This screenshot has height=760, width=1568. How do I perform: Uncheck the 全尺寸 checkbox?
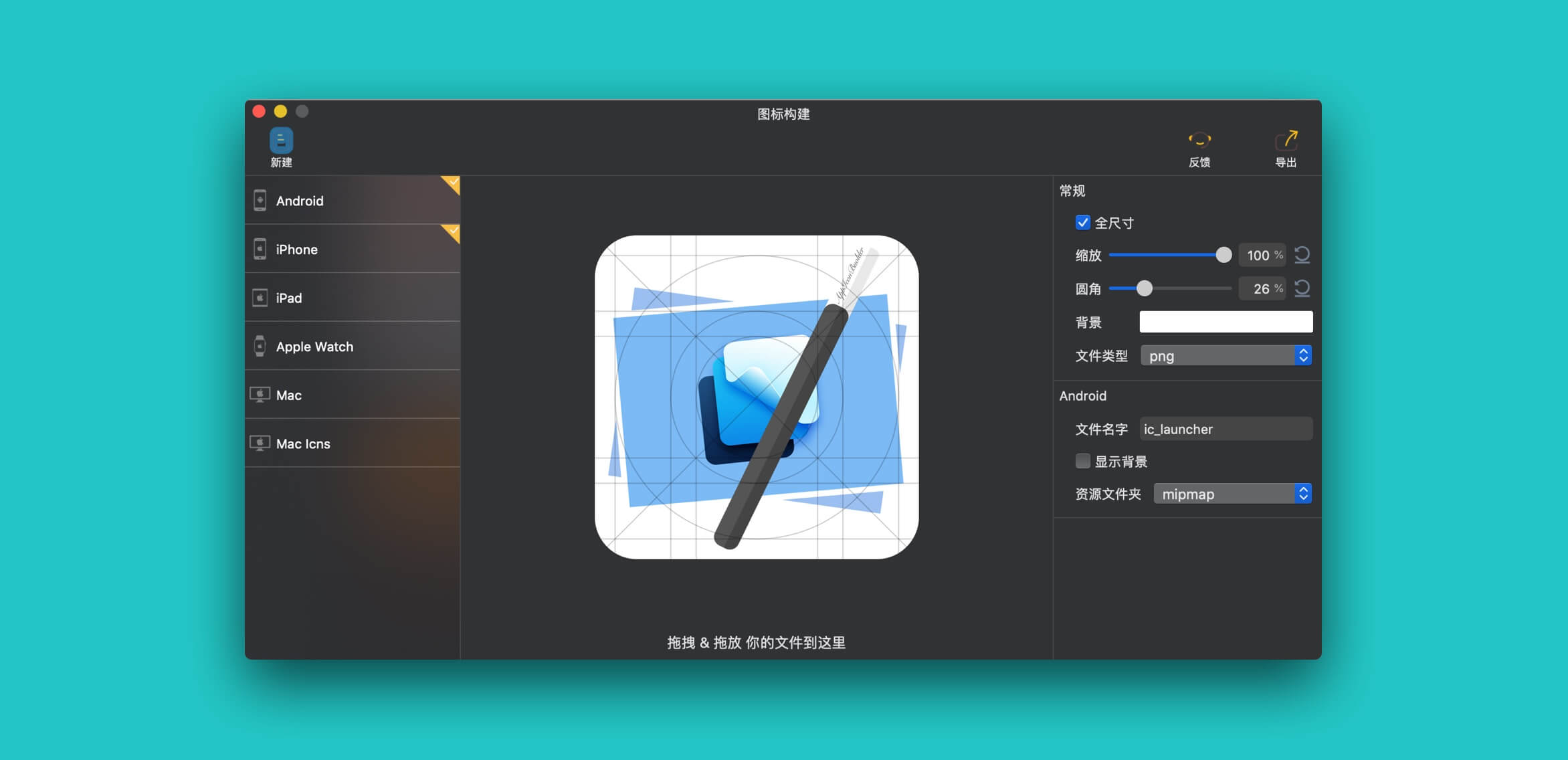pyautogui.click(x=1082, y=222)
